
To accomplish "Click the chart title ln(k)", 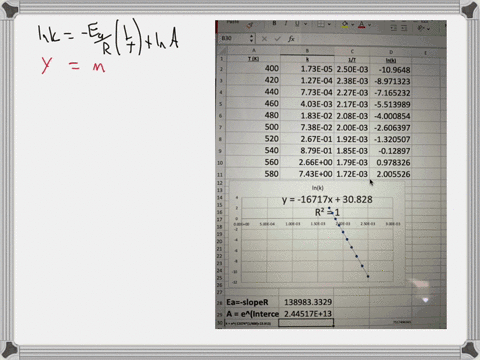I will 317,188.
